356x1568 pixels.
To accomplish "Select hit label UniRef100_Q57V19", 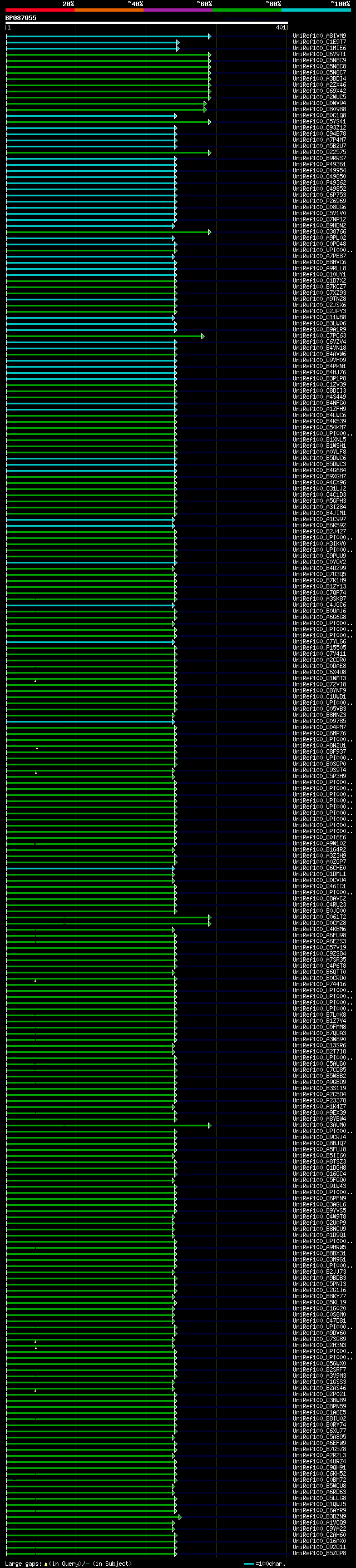I will click(x=319, y=947).
